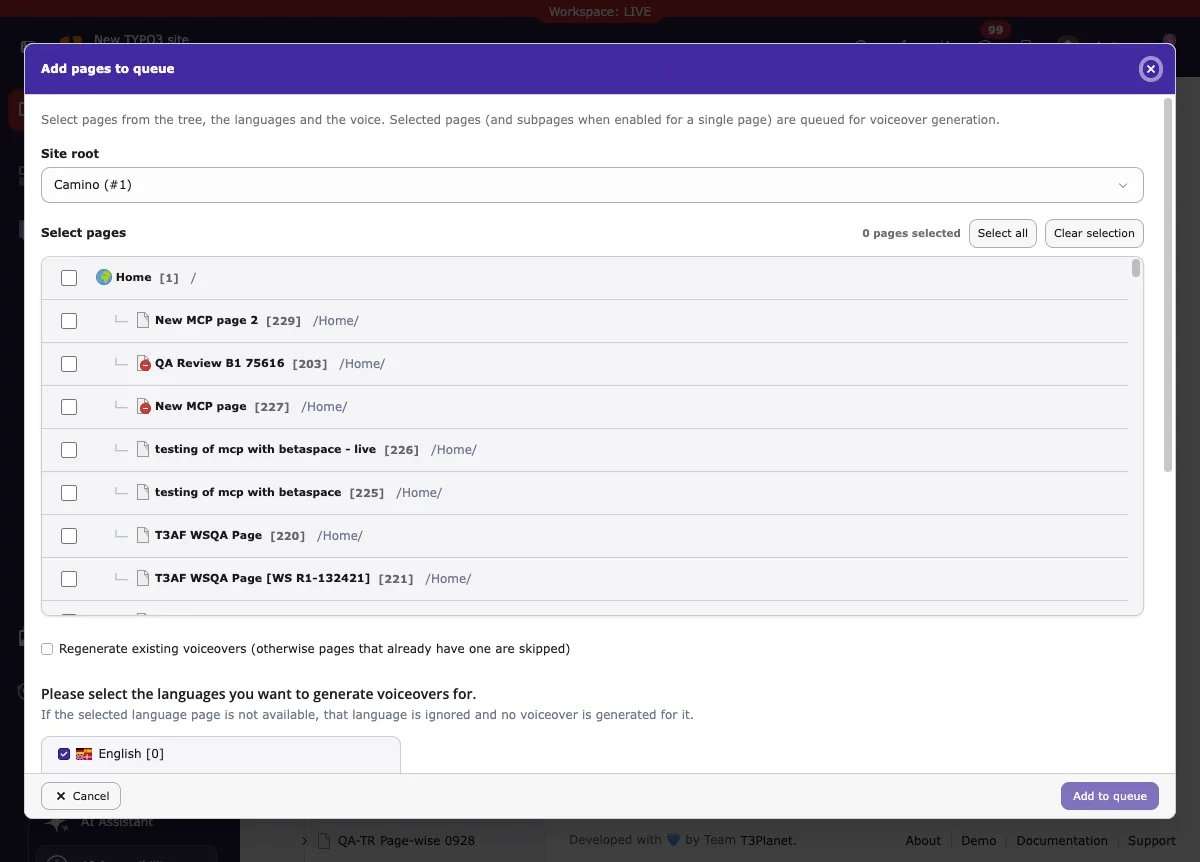This screenshot has width=1200, height=862.
Task: Click QA-TR Page-wise 0928 in background tree
Action: (x=406, y=841)
